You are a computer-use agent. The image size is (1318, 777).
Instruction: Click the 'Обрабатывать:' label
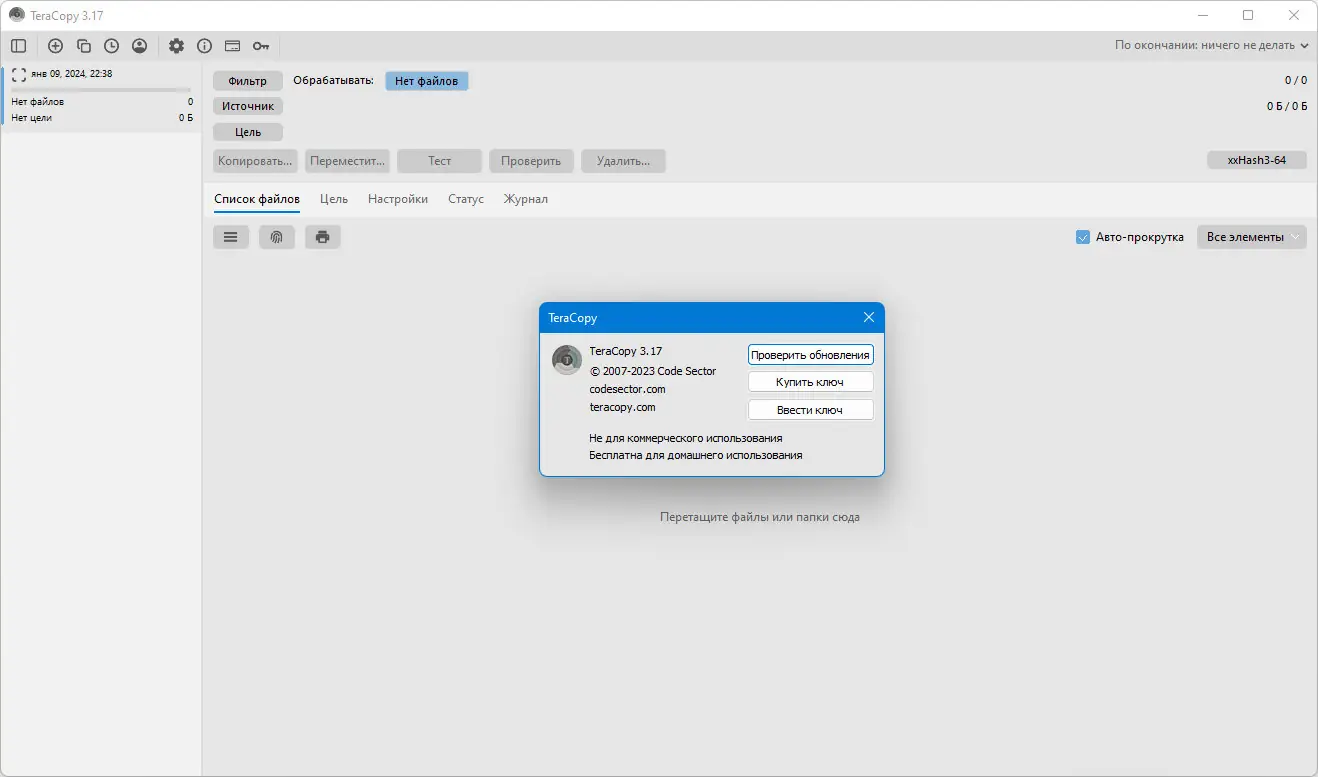333,80
